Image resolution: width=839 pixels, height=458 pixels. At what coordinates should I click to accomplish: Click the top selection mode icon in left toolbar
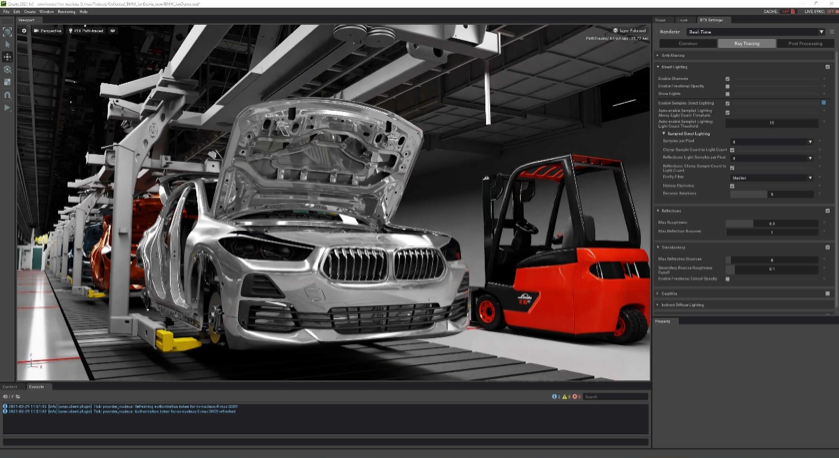[7, 32]
